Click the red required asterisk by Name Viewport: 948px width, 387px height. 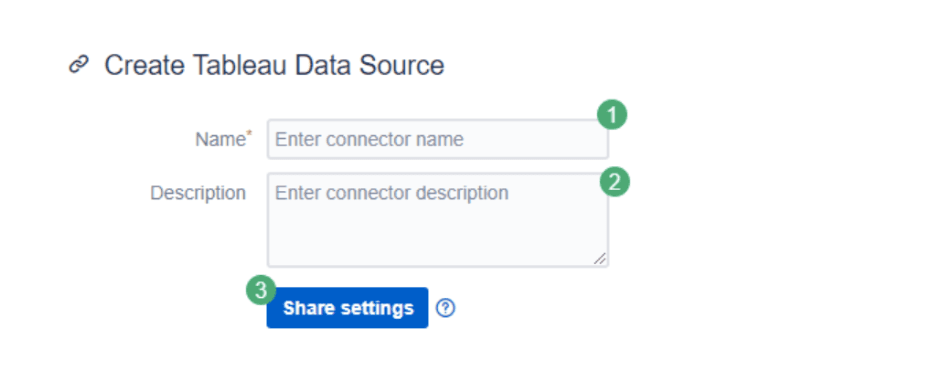(x=248, y=133)
